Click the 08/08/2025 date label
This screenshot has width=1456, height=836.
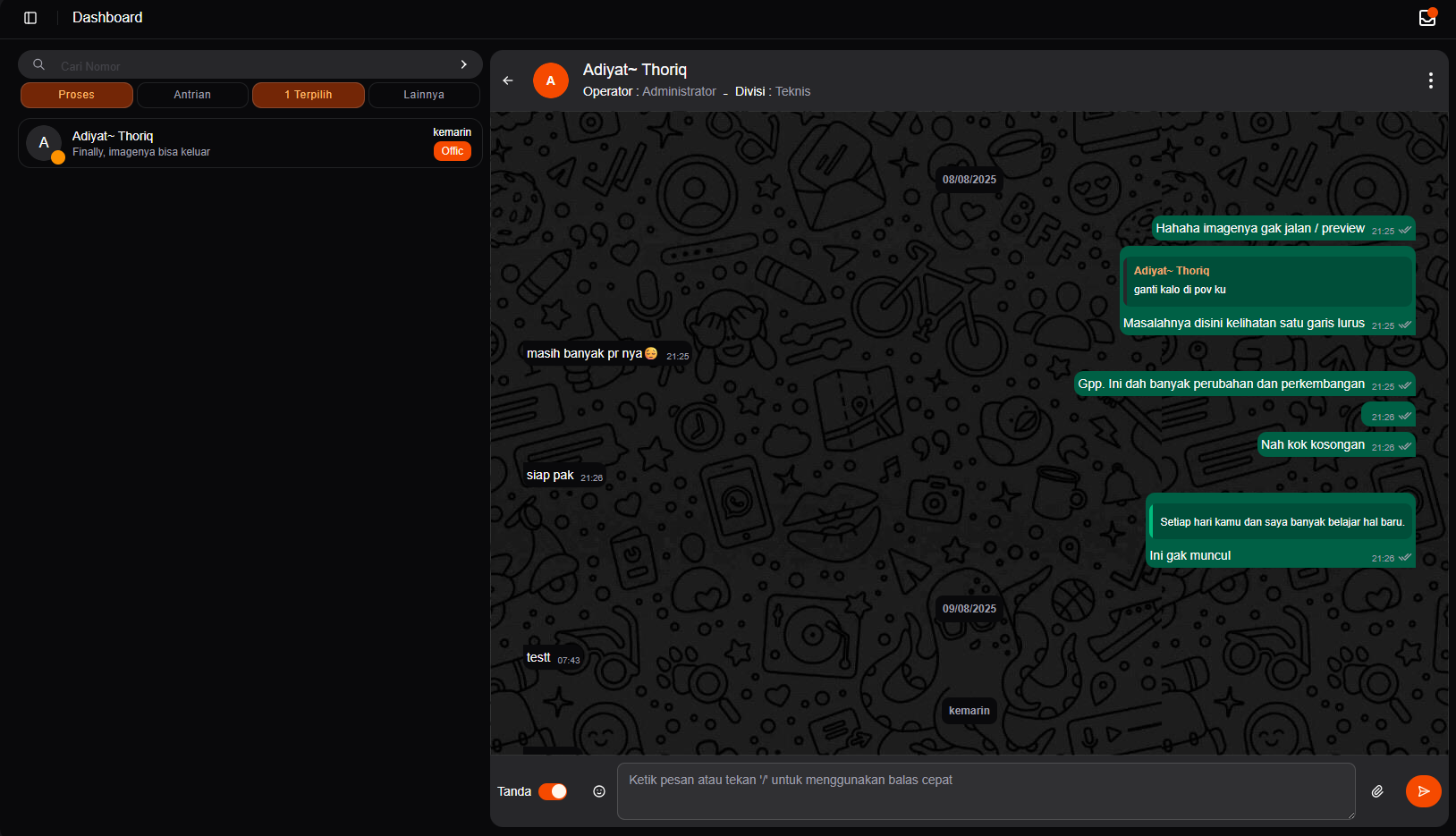coord(969,180)
